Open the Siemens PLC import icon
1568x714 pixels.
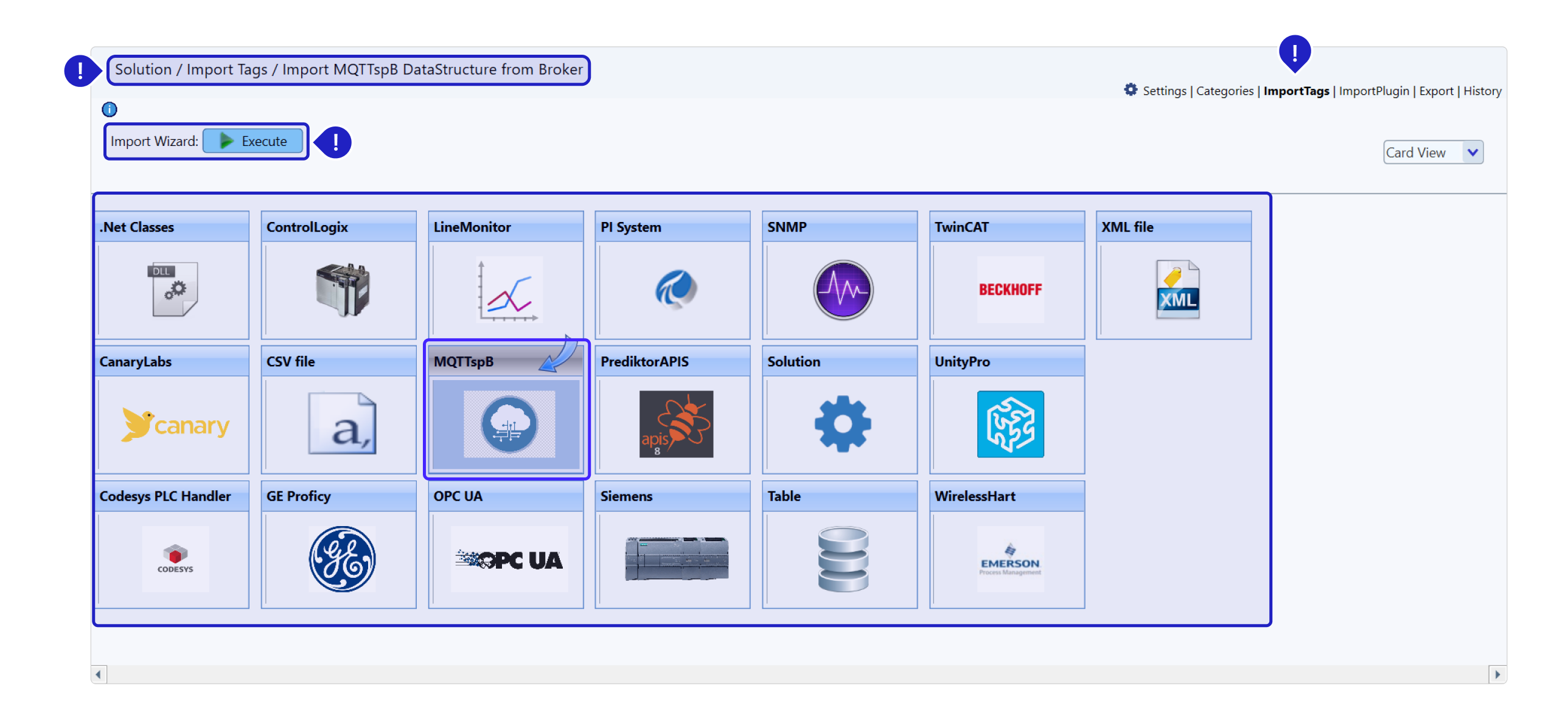(x=675, y=559)
